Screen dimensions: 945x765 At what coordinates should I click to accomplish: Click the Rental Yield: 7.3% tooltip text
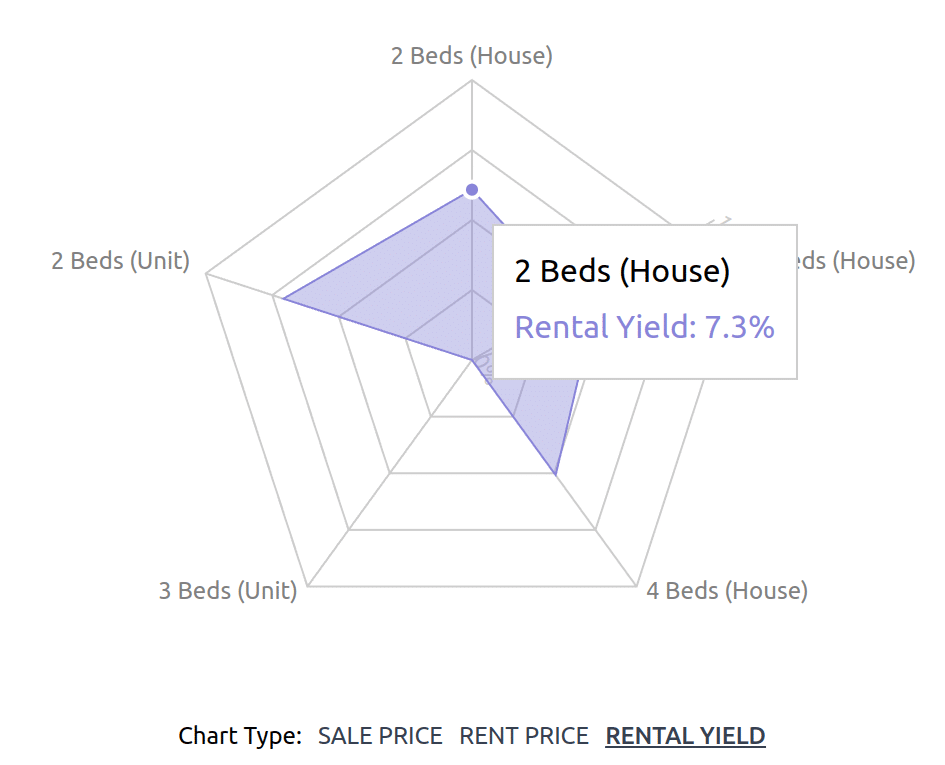[x=644, y=327]
